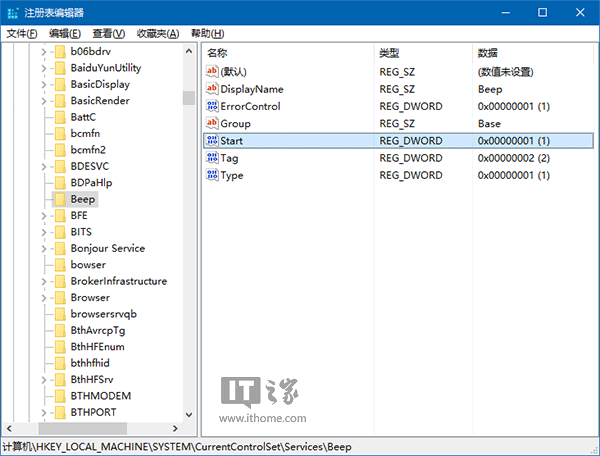Expand the BDESVC tree node
Viewport: 600px width, 456px height.
pyautogui.click(x=43, y=167)
